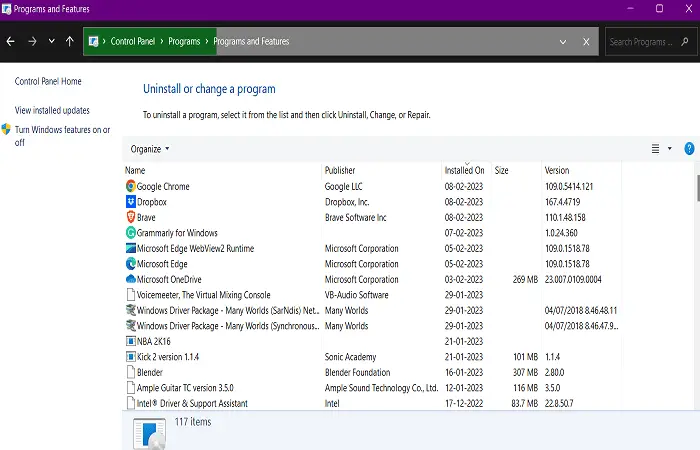Open the view options dropdown arrow
The image size is (700, 450).
coord(670,149)
